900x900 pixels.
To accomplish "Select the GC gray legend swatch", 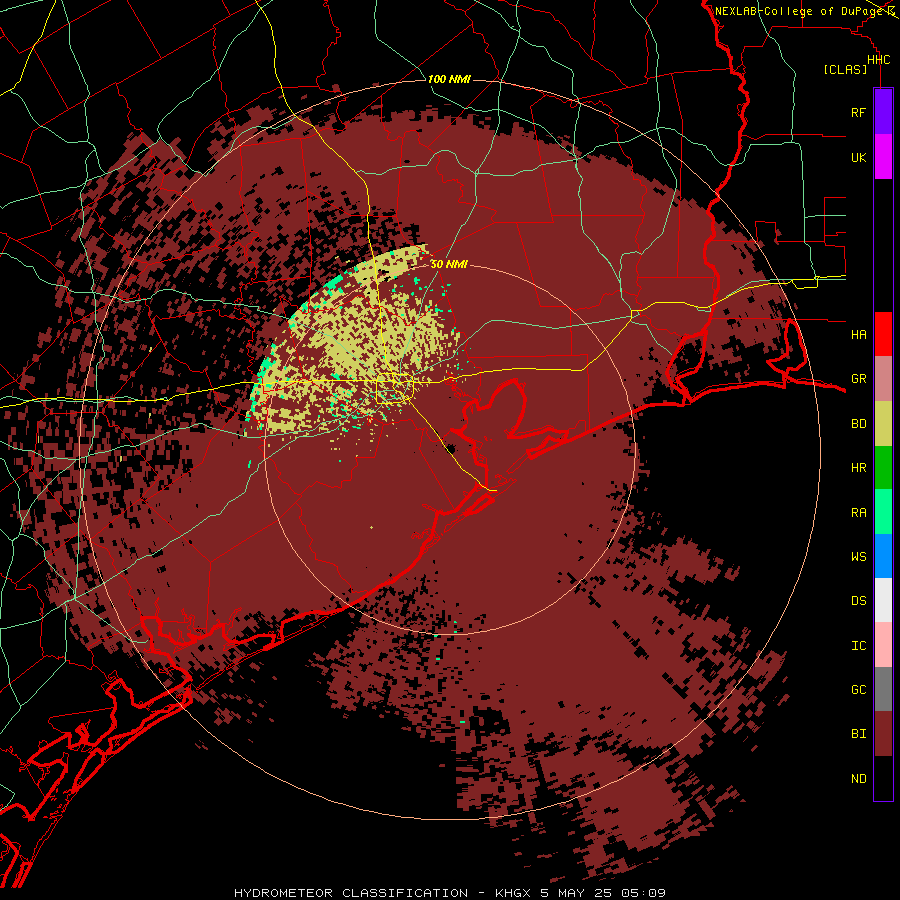I will tap(883, 689).
